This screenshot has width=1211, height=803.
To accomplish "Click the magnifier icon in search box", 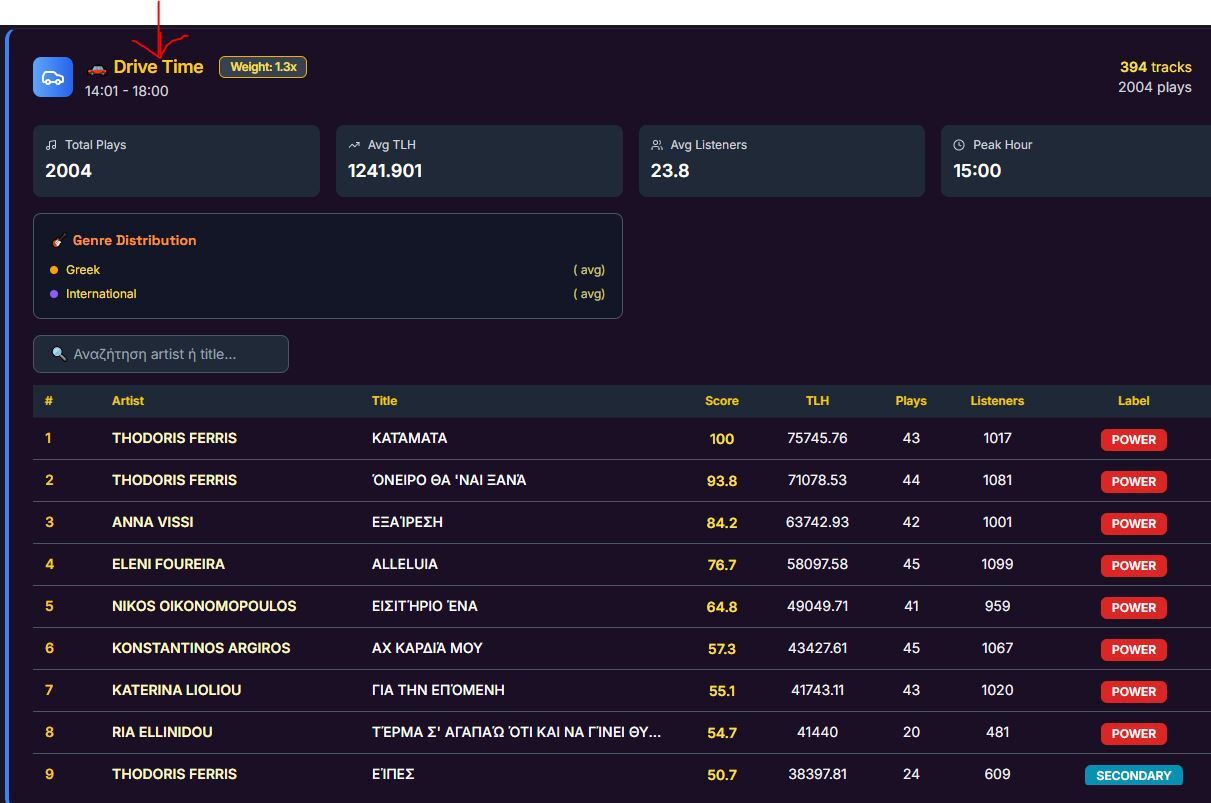I will [x=59, y=354].
